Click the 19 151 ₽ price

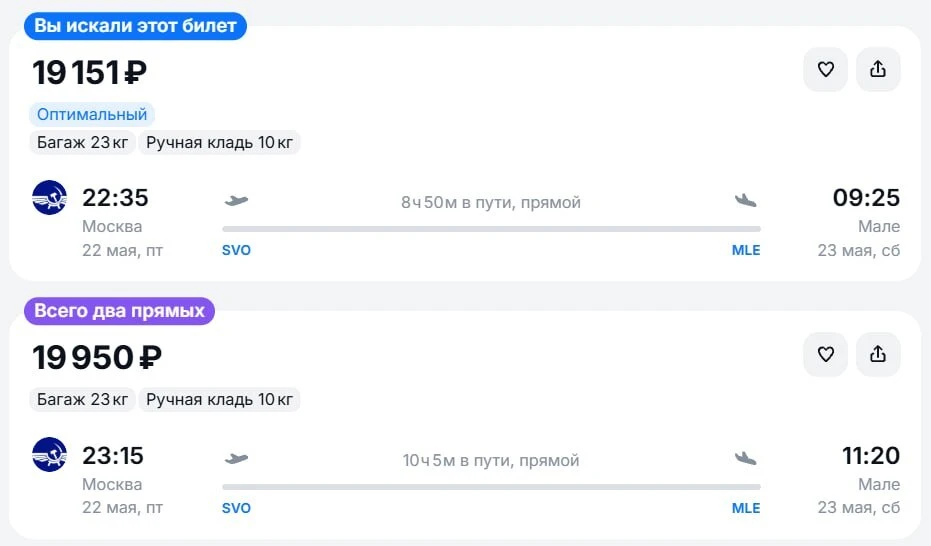coord(90,72)
